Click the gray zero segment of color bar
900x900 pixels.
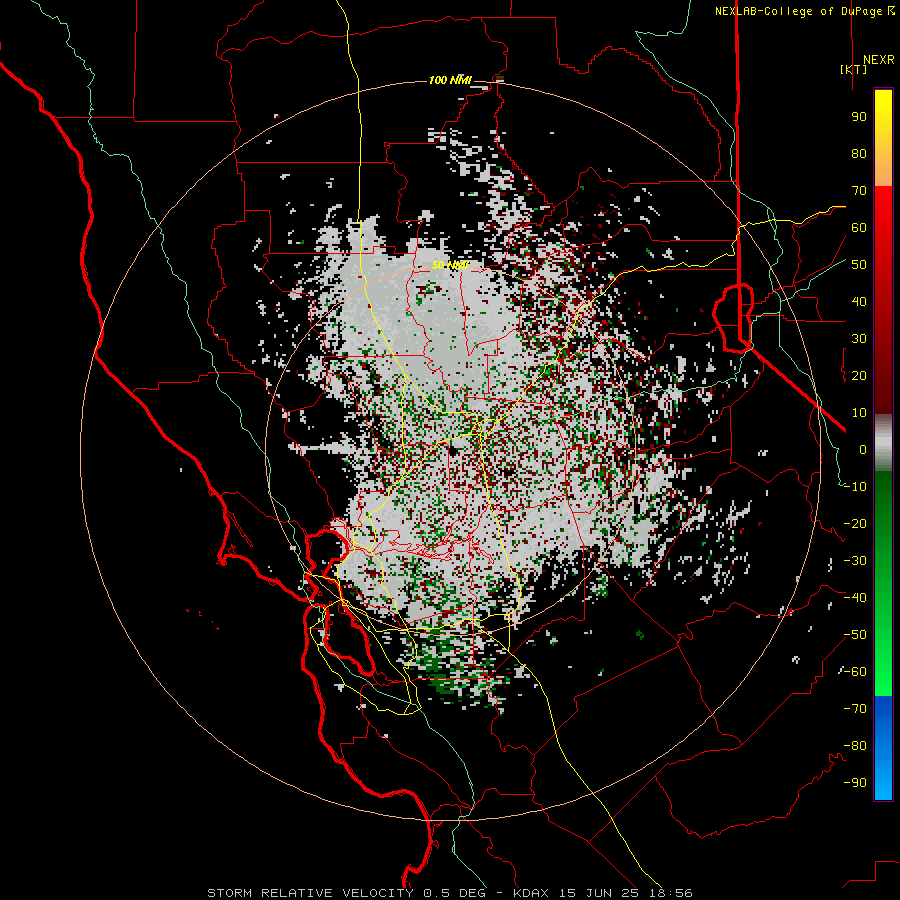point(883,443)
